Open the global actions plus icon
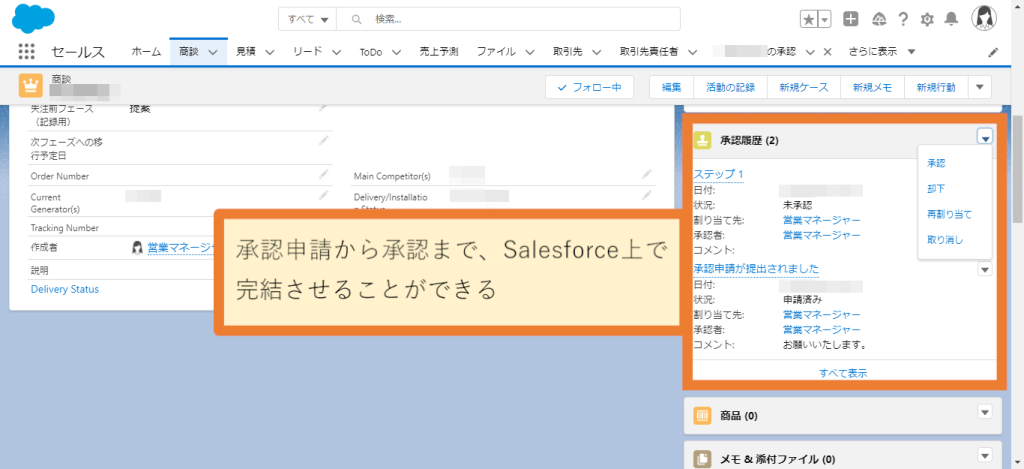This screenshot has height=469, width=1024. point(850,19)
